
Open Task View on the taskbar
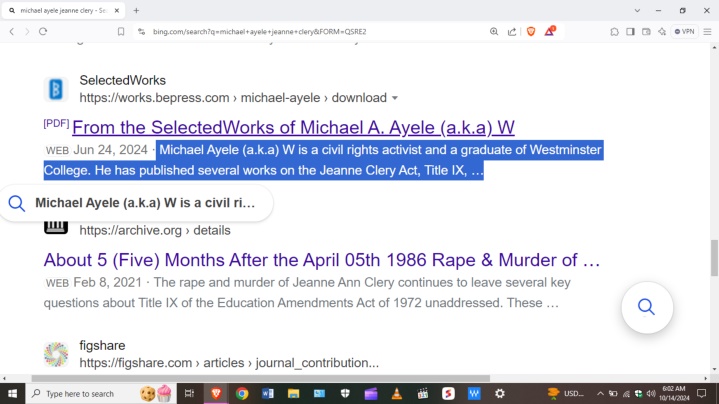coord(189,393)
